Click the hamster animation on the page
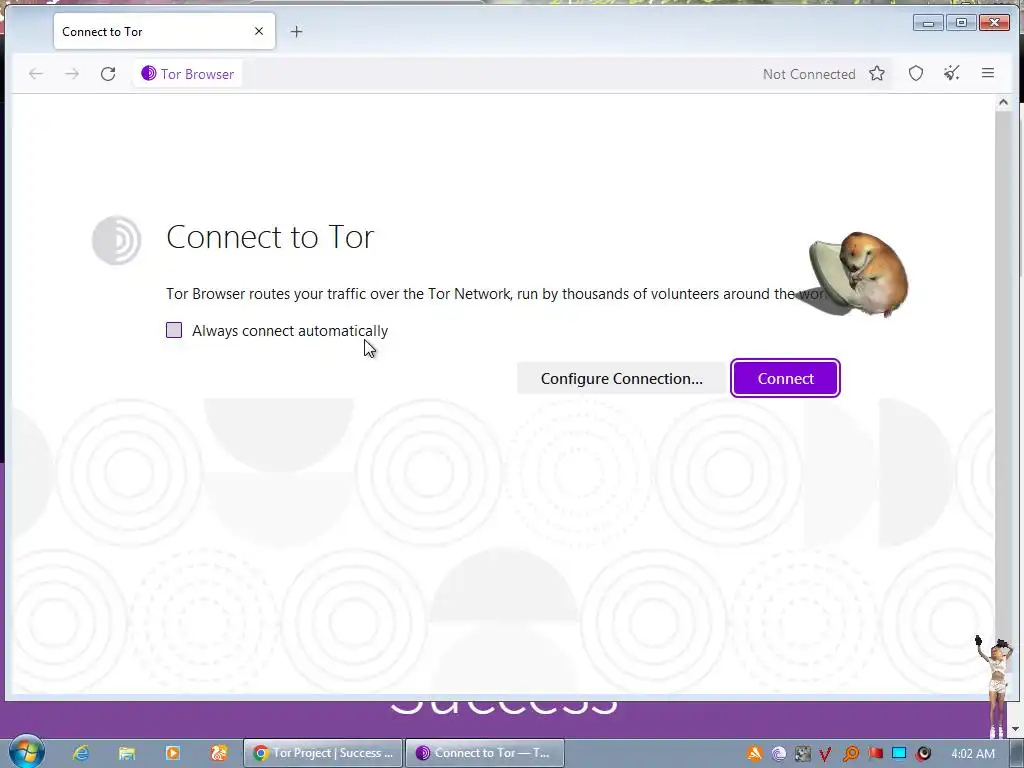 [x=857, y=274]
